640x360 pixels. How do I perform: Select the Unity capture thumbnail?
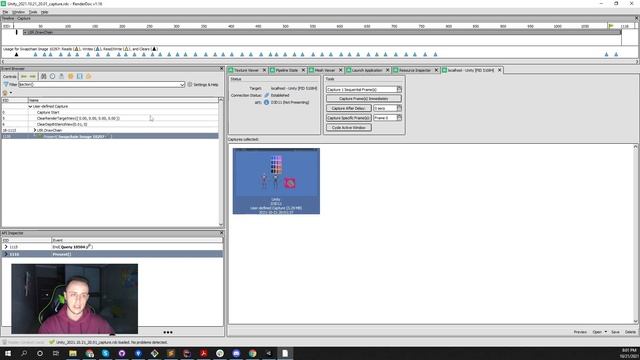[276, 181]
